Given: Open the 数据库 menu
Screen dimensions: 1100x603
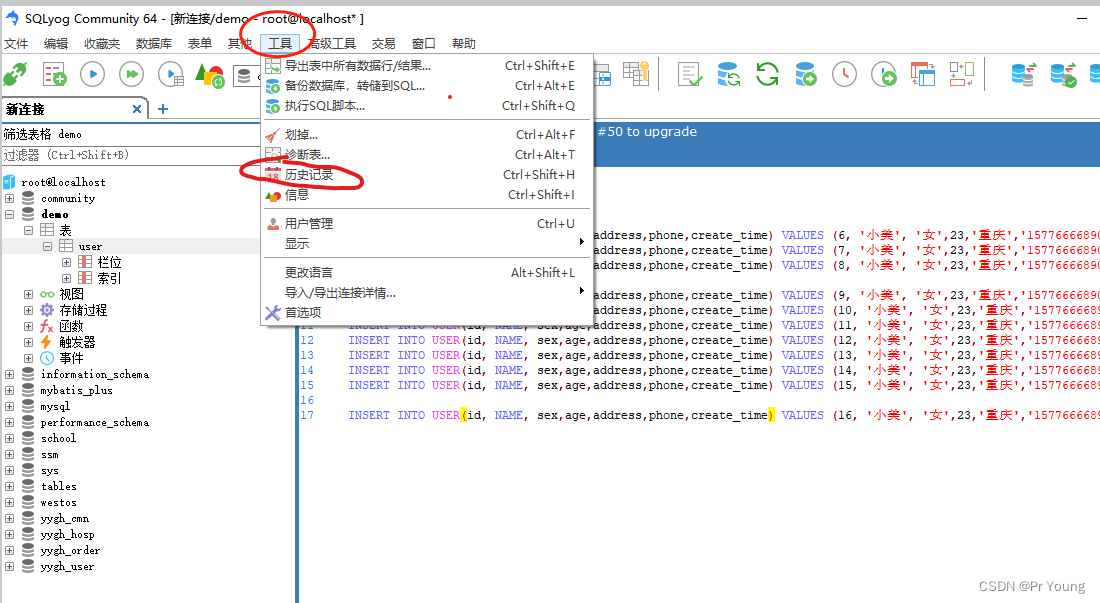Looking at the screenshot, I should point(154,43).
